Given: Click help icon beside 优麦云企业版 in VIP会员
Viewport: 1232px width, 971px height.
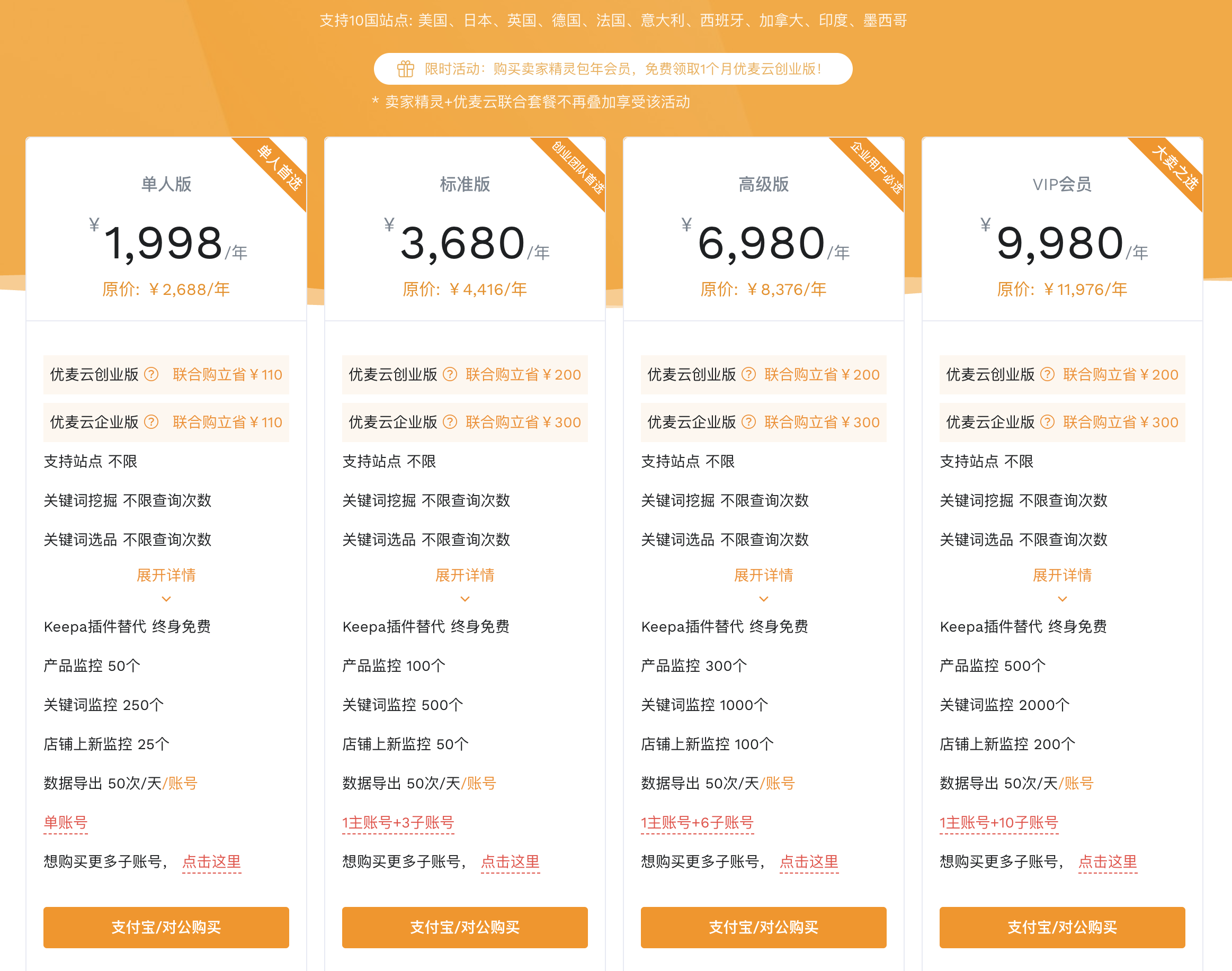Looking at the screenshot, I should point(1047,422).
